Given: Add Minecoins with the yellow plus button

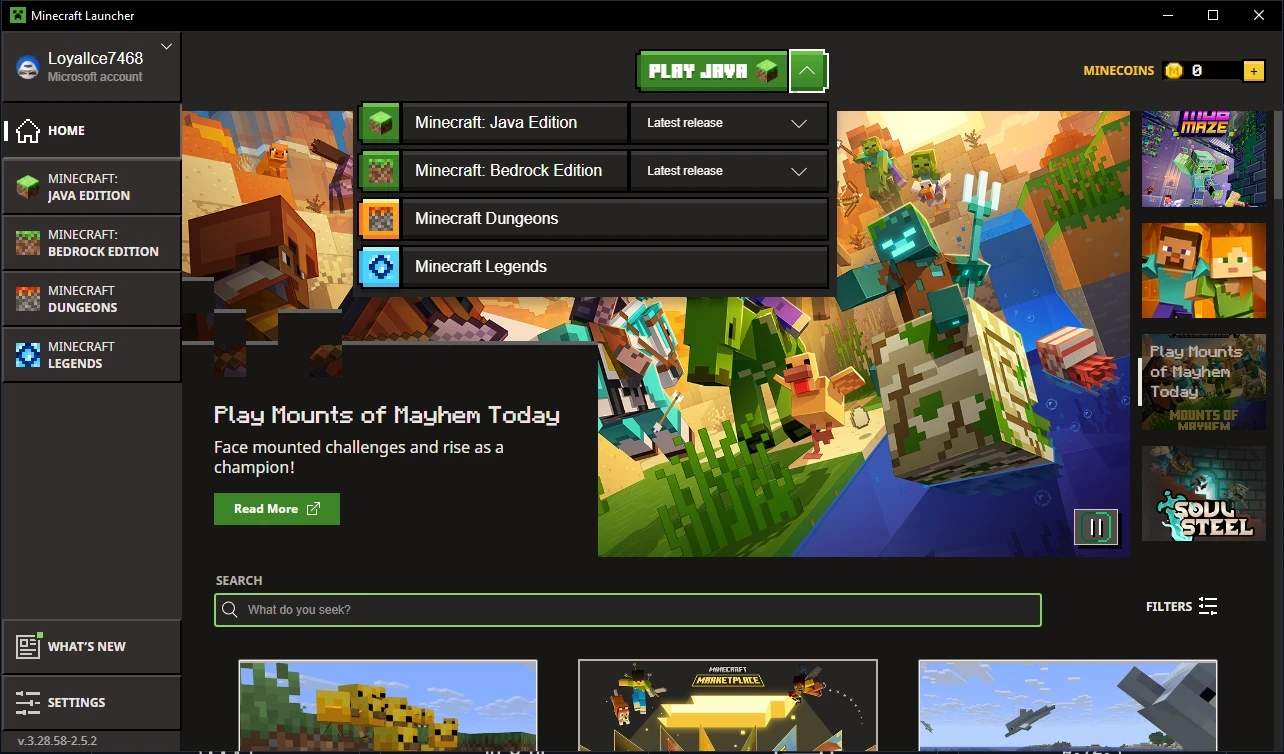Looking at the screenshot, I should (1253, 71).
